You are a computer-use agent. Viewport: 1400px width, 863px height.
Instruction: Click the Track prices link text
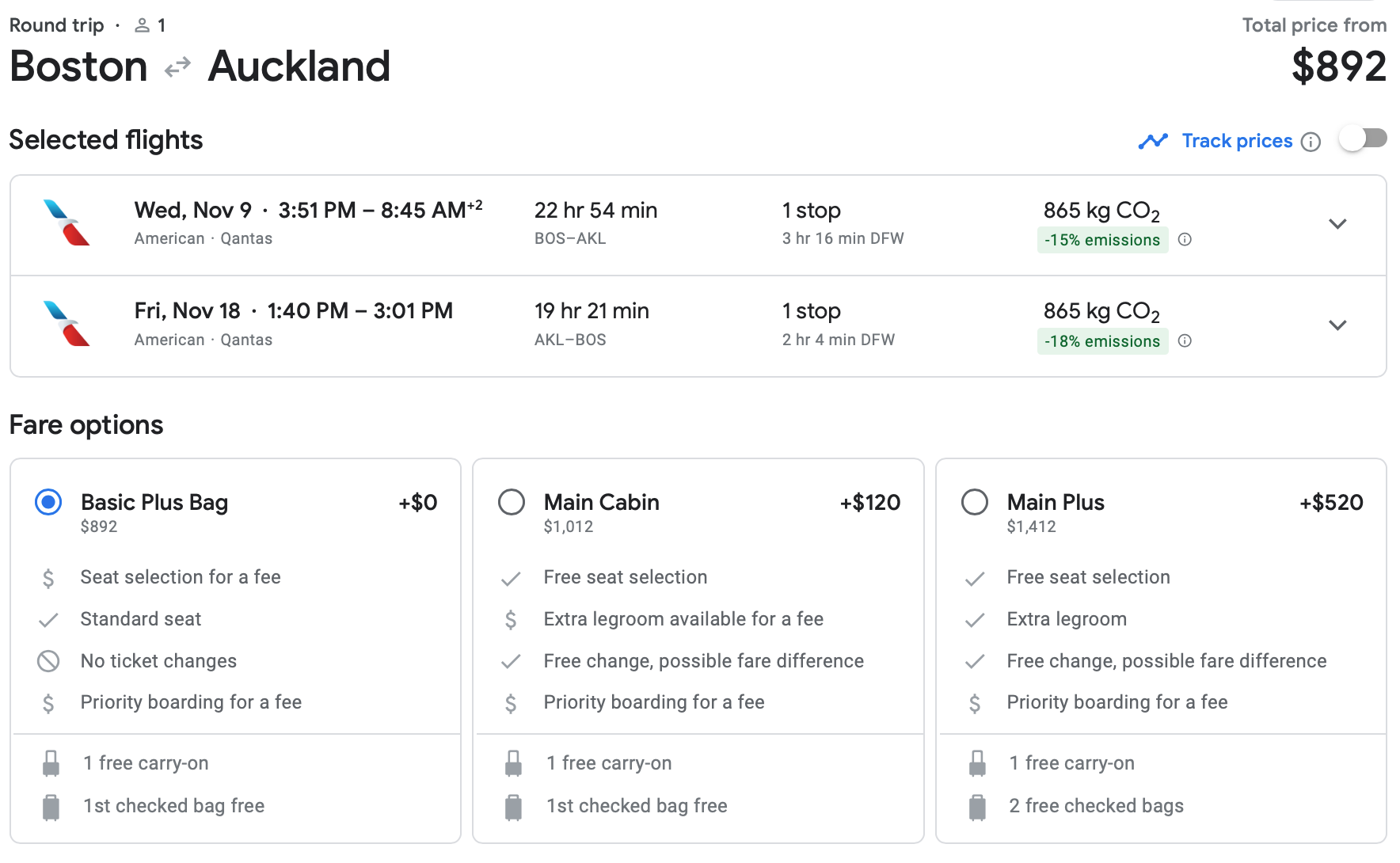click(1237, 141)
